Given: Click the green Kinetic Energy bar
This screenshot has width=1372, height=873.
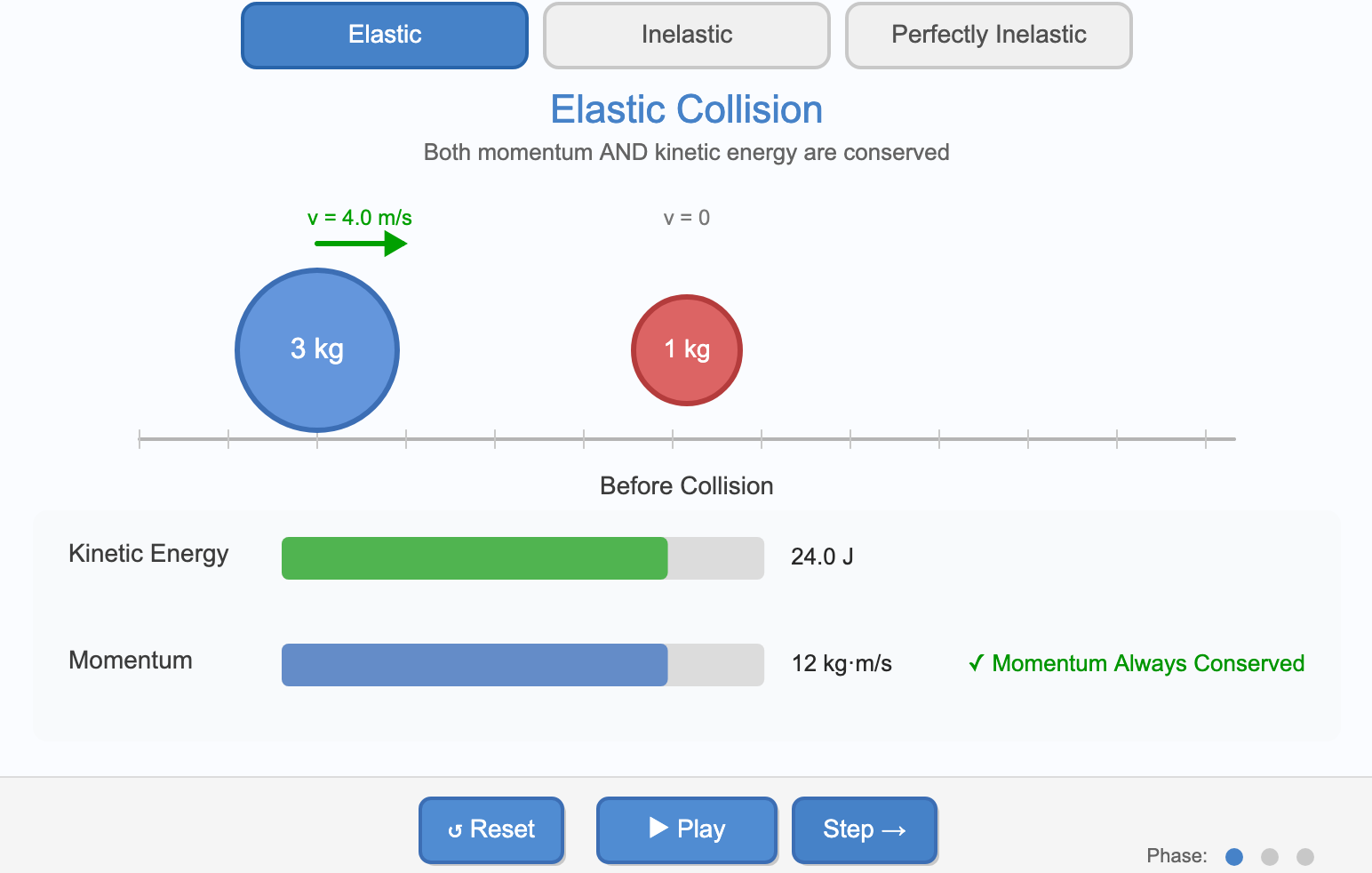Looking at the screenshot, I should tap(474, 557).
